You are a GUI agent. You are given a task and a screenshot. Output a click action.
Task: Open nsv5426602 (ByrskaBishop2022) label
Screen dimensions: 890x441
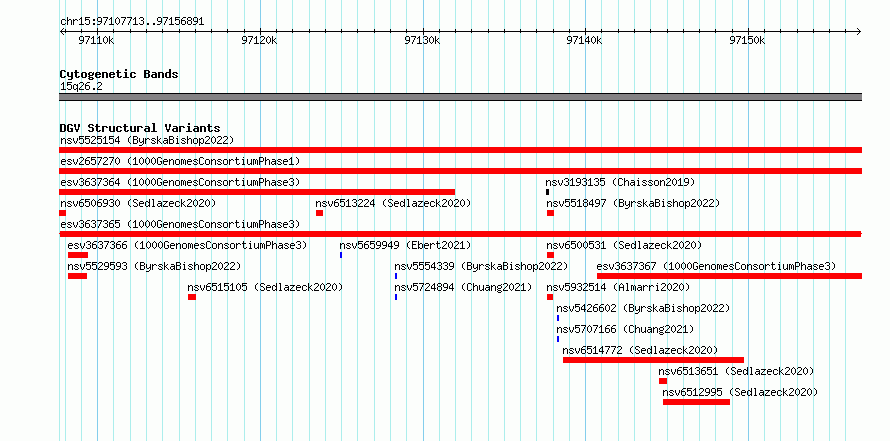643,308
